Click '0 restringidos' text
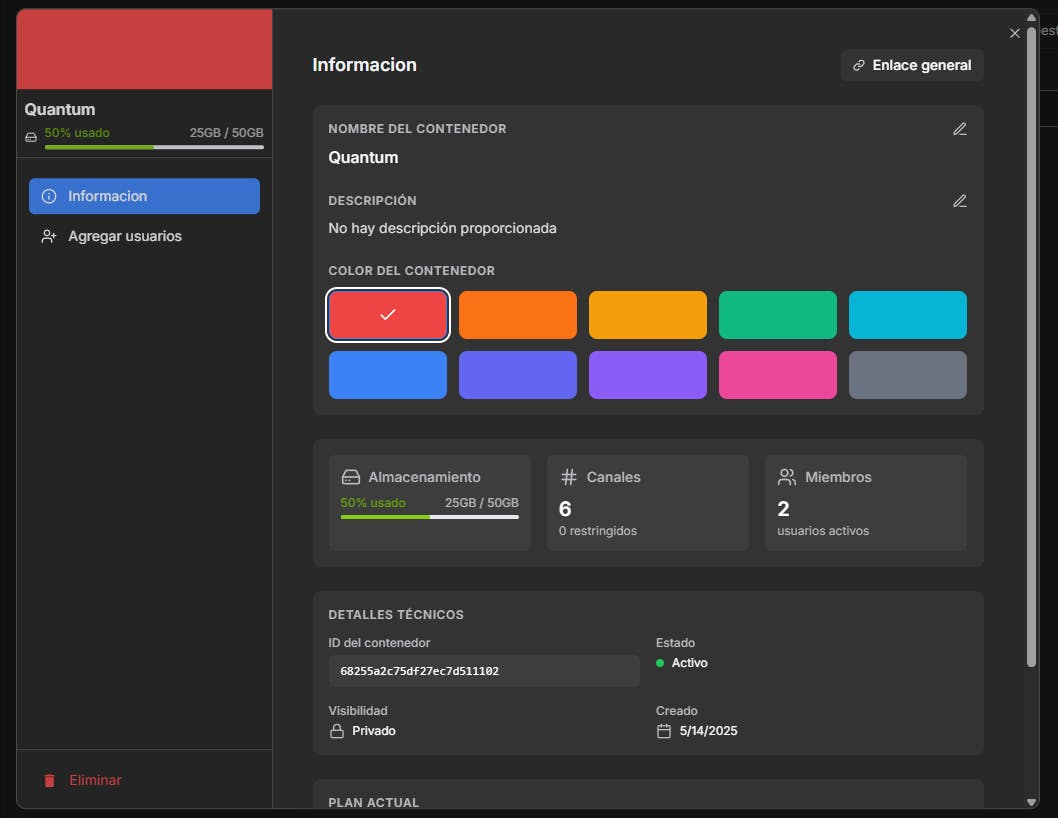Viewport: 1058px width, 818px height. (598, 531)
